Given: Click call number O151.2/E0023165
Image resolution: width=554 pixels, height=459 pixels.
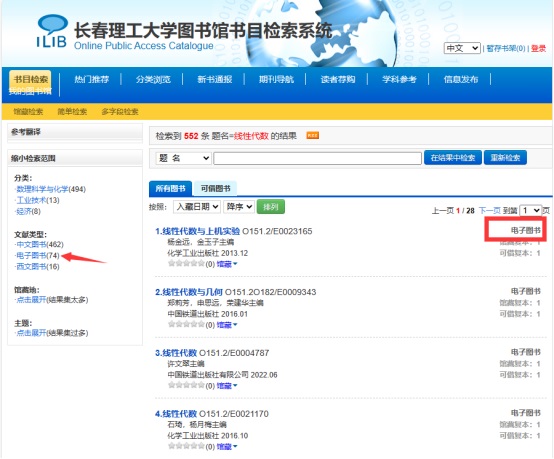Looking at the screenshot, I should 277,231.
